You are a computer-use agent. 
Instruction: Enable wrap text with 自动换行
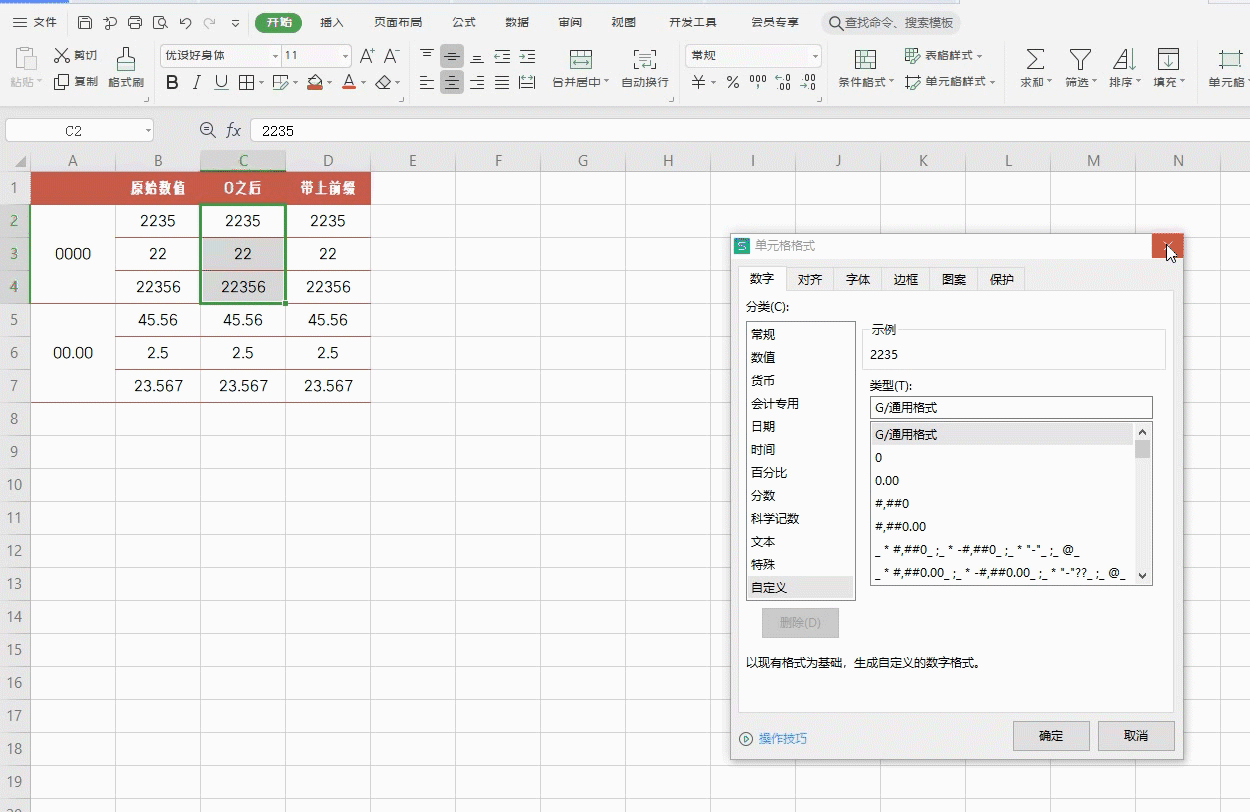(x=647, y=70)
